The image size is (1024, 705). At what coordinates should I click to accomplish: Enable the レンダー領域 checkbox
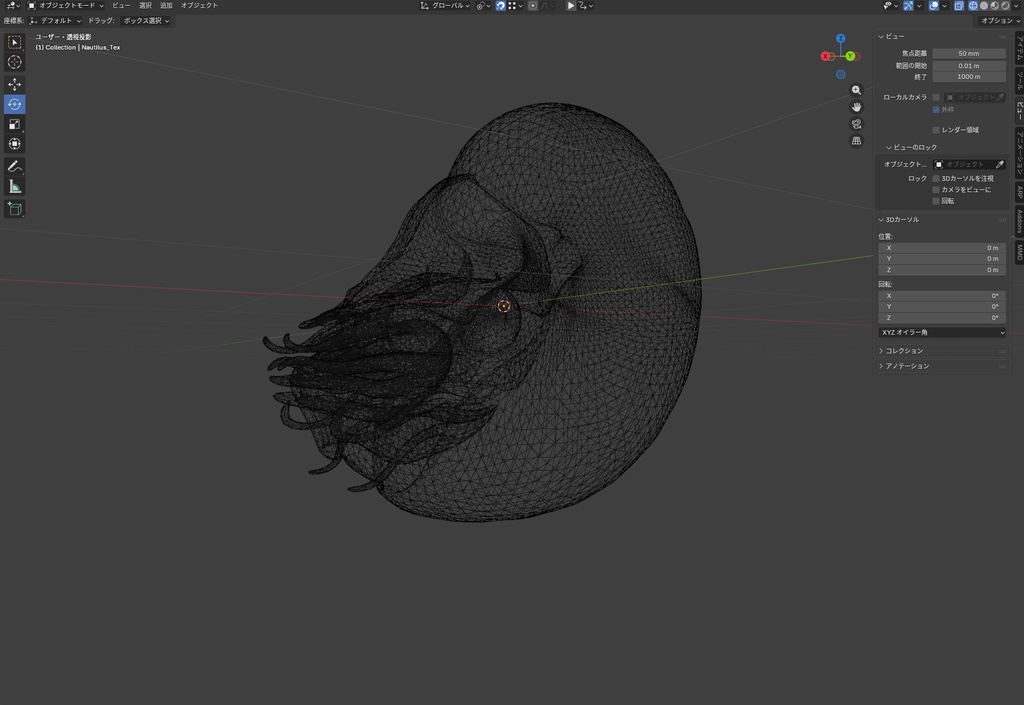click(x=936, y=130)
